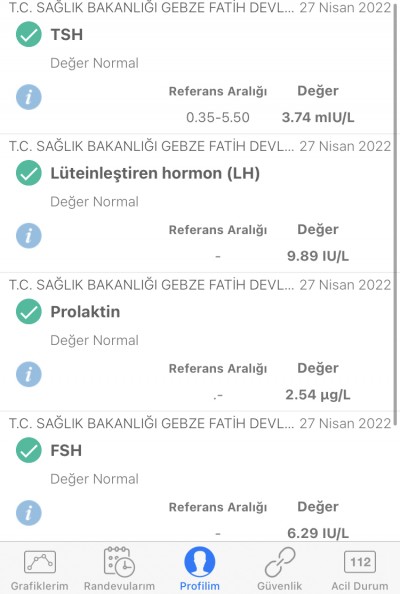
Task: Tap the info icon for FSH
Action: tap(29, 513)
